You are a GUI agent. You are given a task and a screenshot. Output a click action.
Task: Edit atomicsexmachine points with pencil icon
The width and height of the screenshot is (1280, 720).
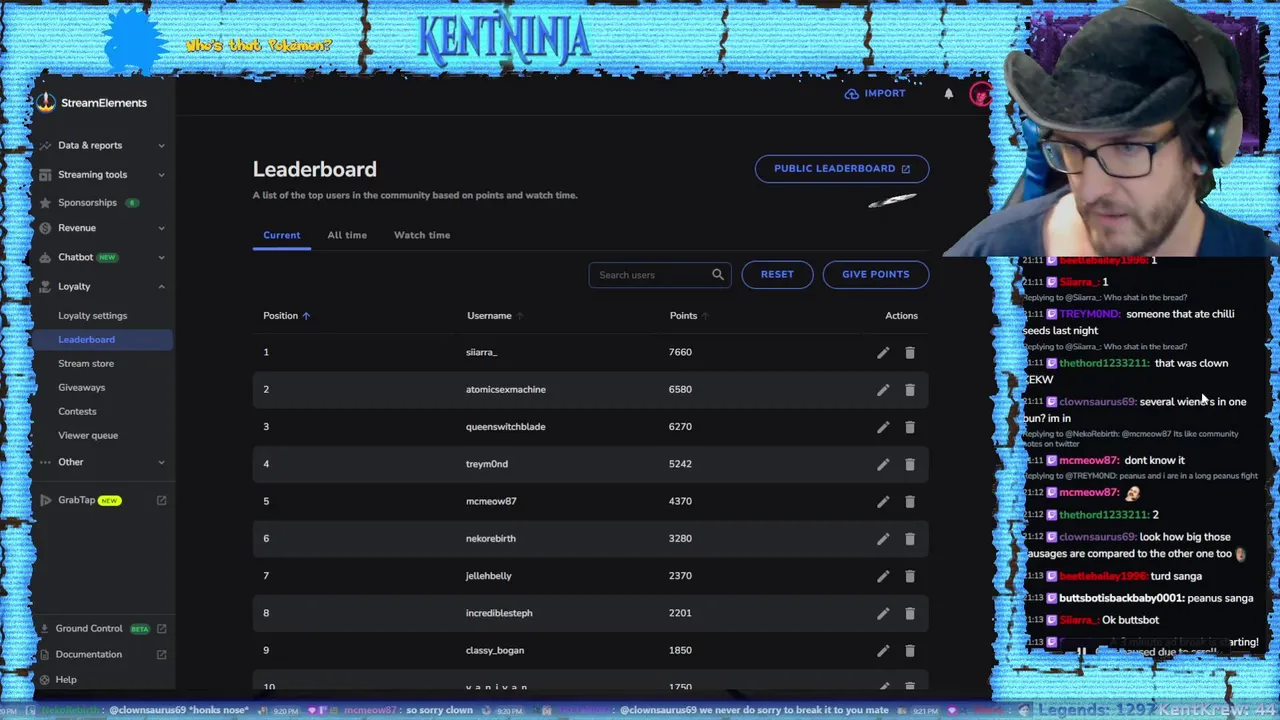pos(883,390)
